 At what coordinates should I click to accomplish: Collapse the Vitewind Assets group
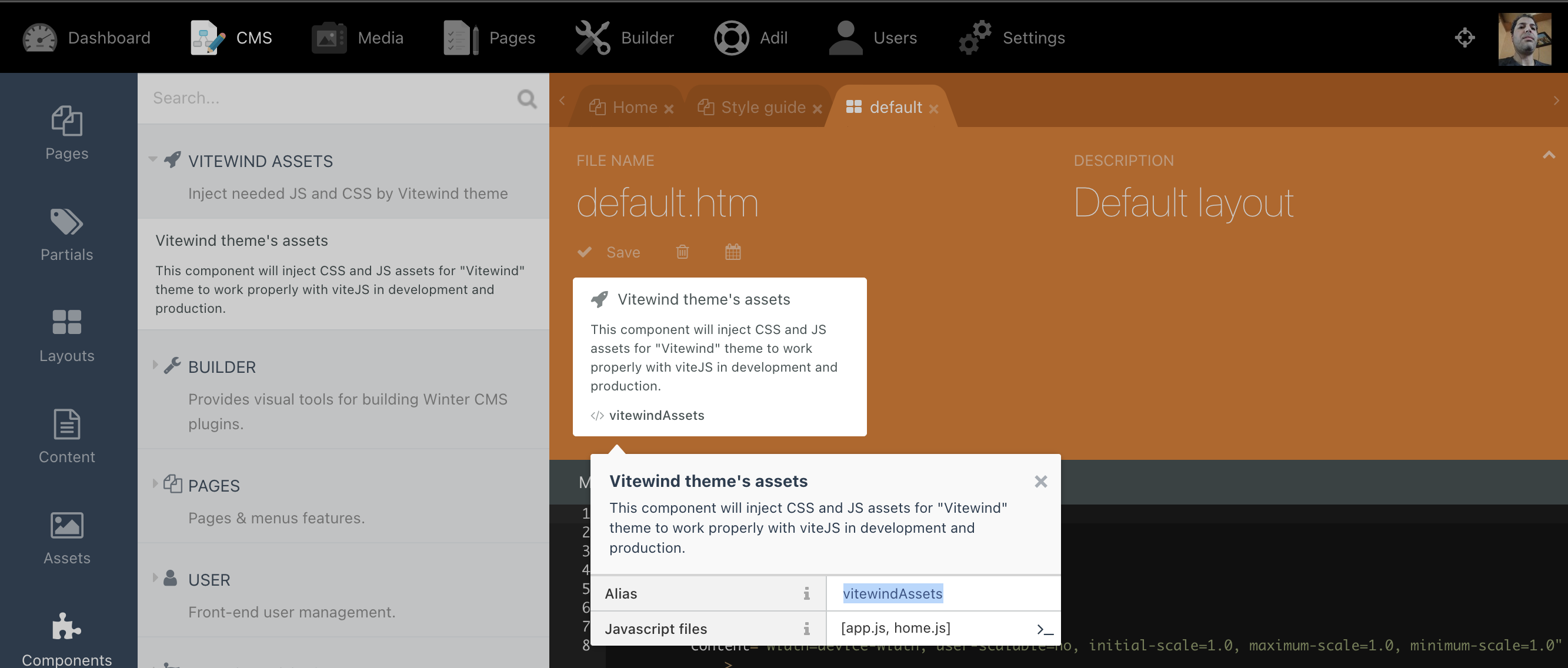point(154,159)
